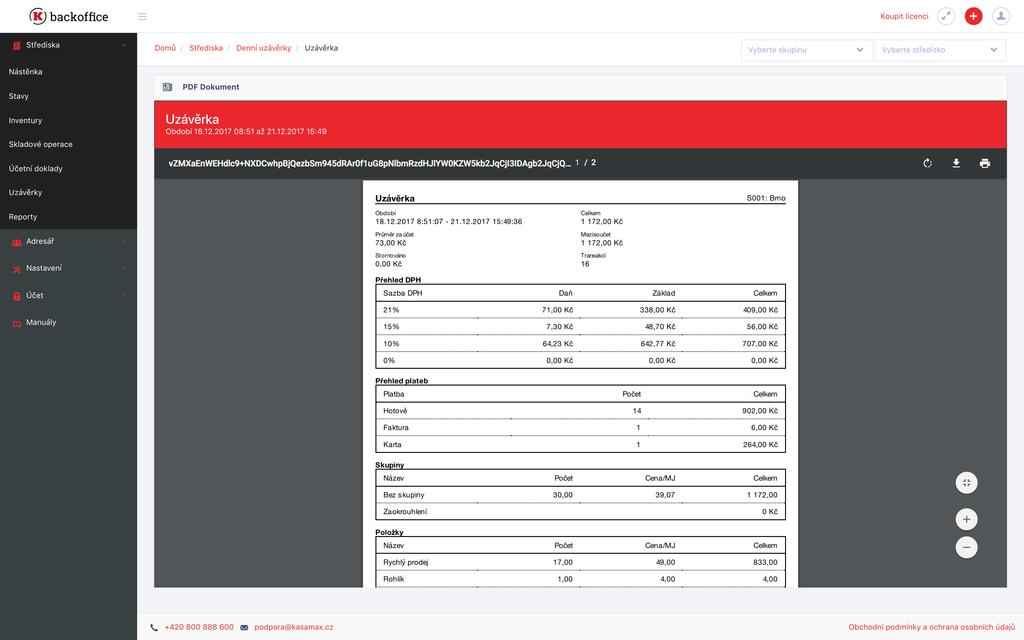Viewport: 1024px width, 640px height.
Task: Click the PDF Dokument panel icon
Action: pos(167,87)
